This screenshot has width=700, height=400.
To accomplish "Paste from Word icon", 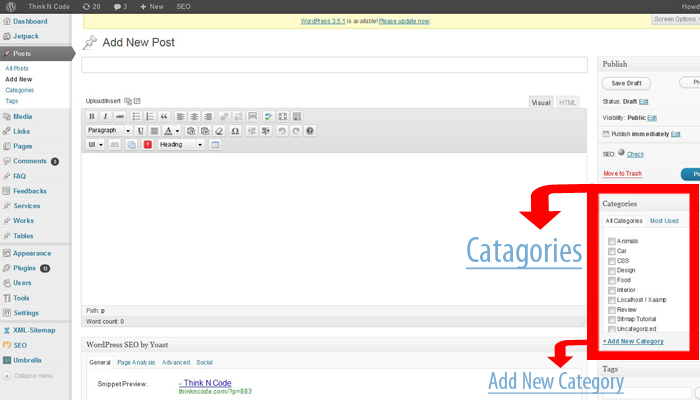I will point(205,131).
